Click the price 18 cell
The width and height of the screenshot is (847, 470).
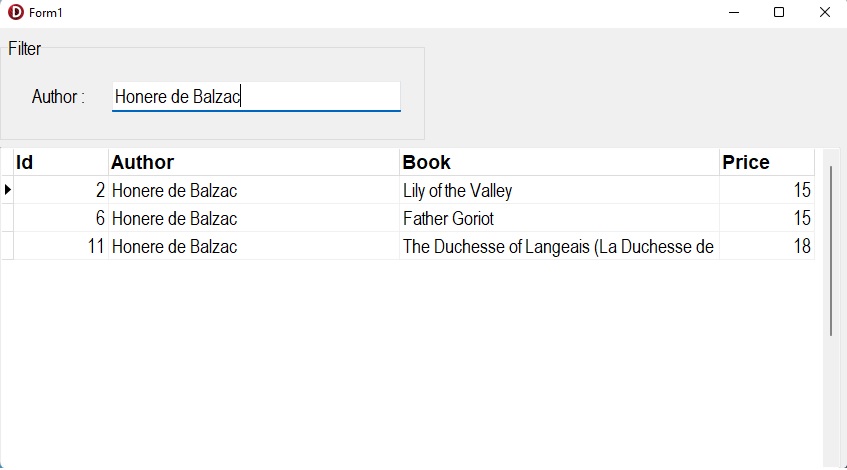tap(766, 247)
